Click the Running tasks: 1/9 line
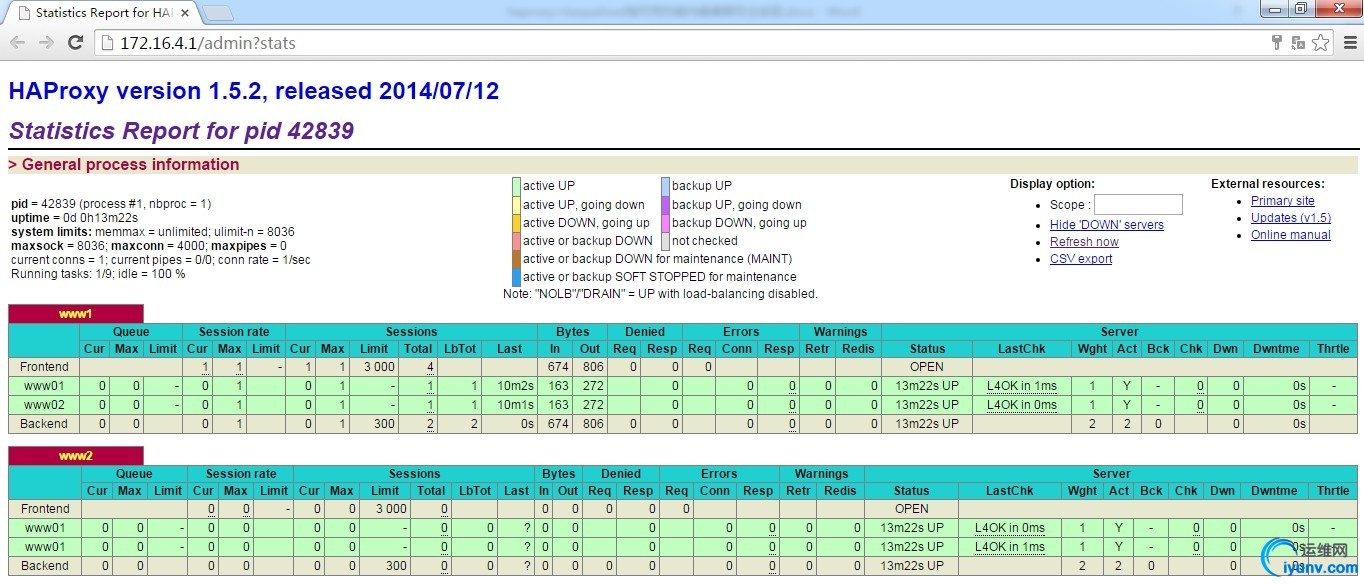This screenshot has height=584, width=1364. pyautogui.click(x=98, y=274)
